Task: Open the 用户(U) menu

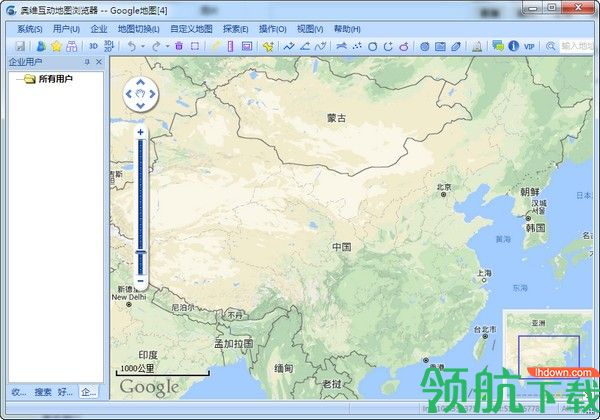Action: 66,29
